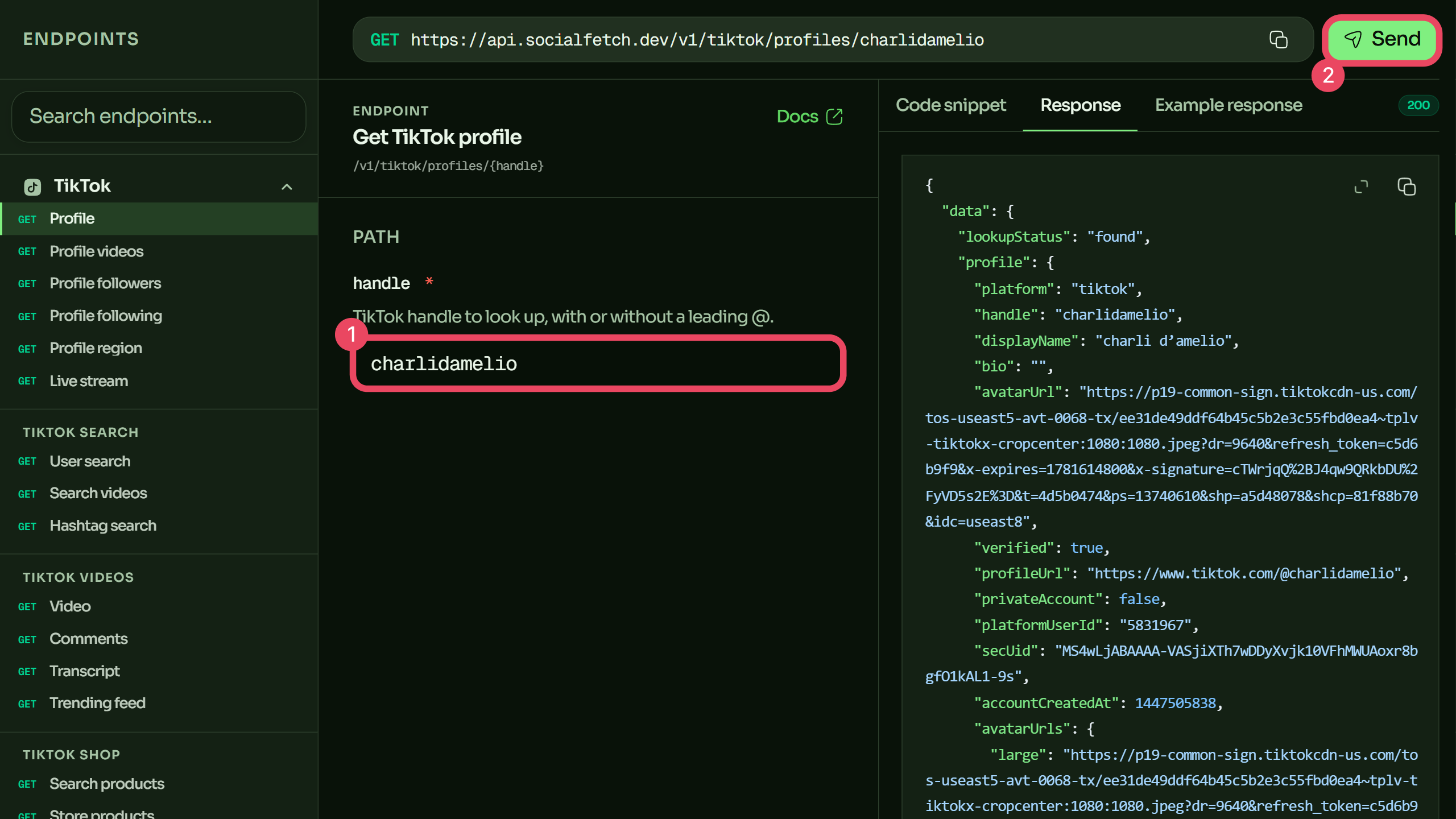Click the profileUrl tiktok.com/@charlidamelio line
The height and width of the screenshot is (819, 1456).
[1191, 573]
